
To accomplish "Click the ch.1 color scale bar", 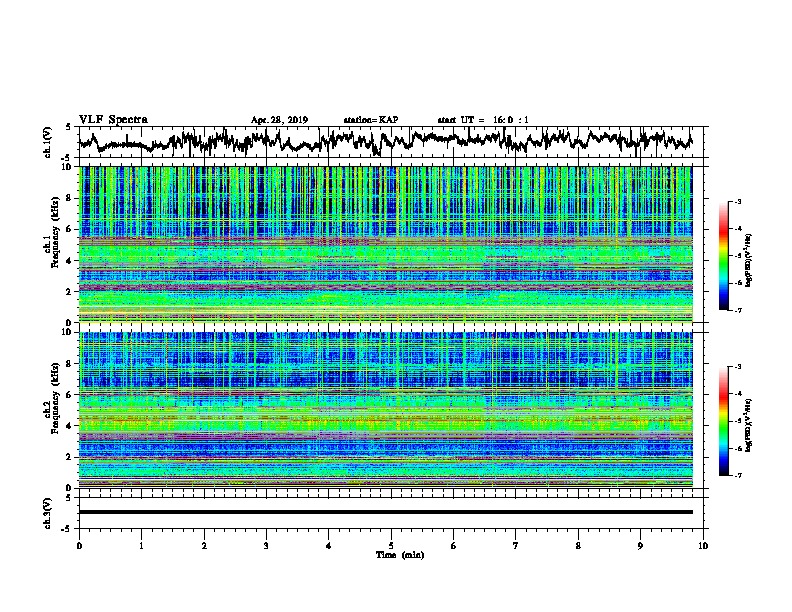I will click(723, 256).
